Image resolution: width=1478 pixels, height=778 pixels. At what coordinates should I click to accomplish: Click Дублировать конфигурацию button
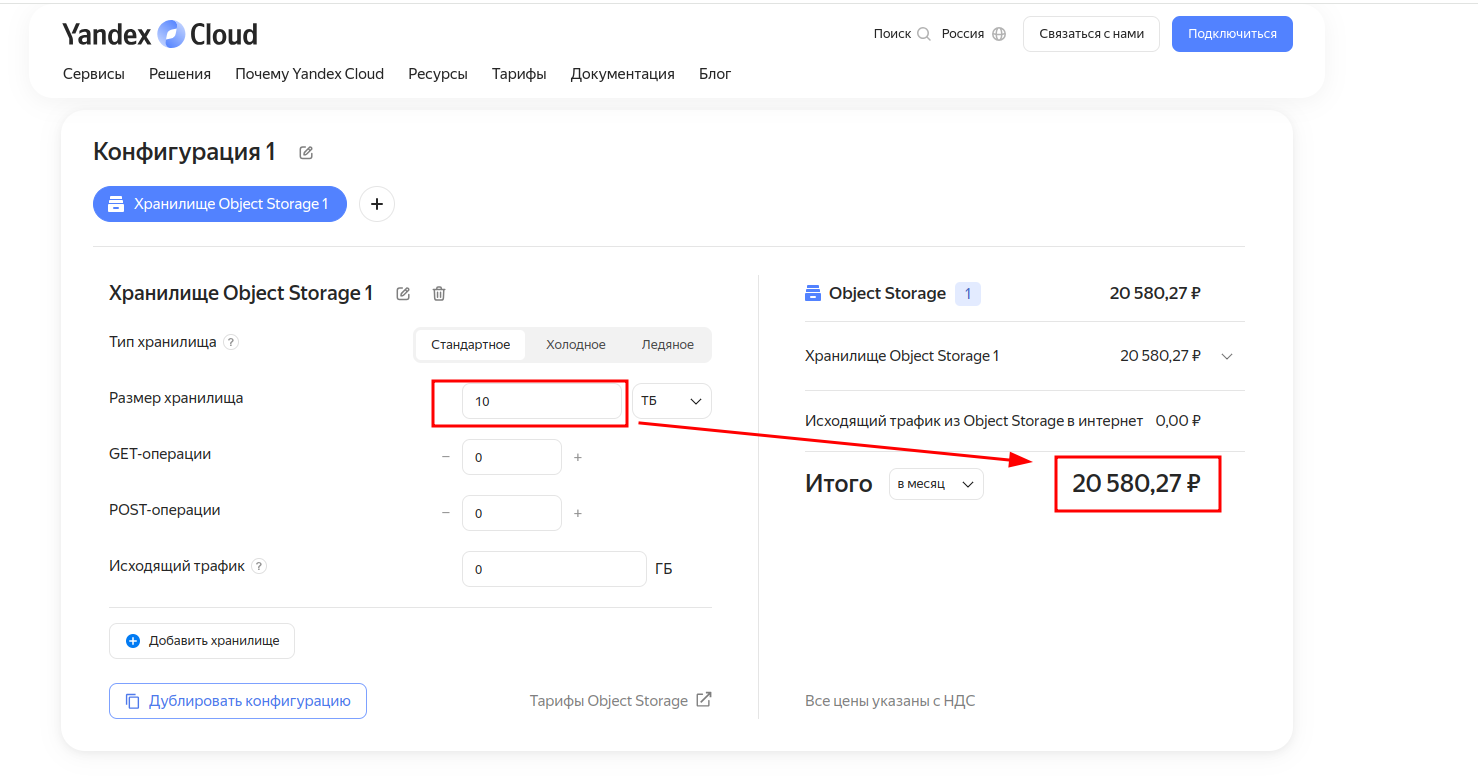[238, 701]
